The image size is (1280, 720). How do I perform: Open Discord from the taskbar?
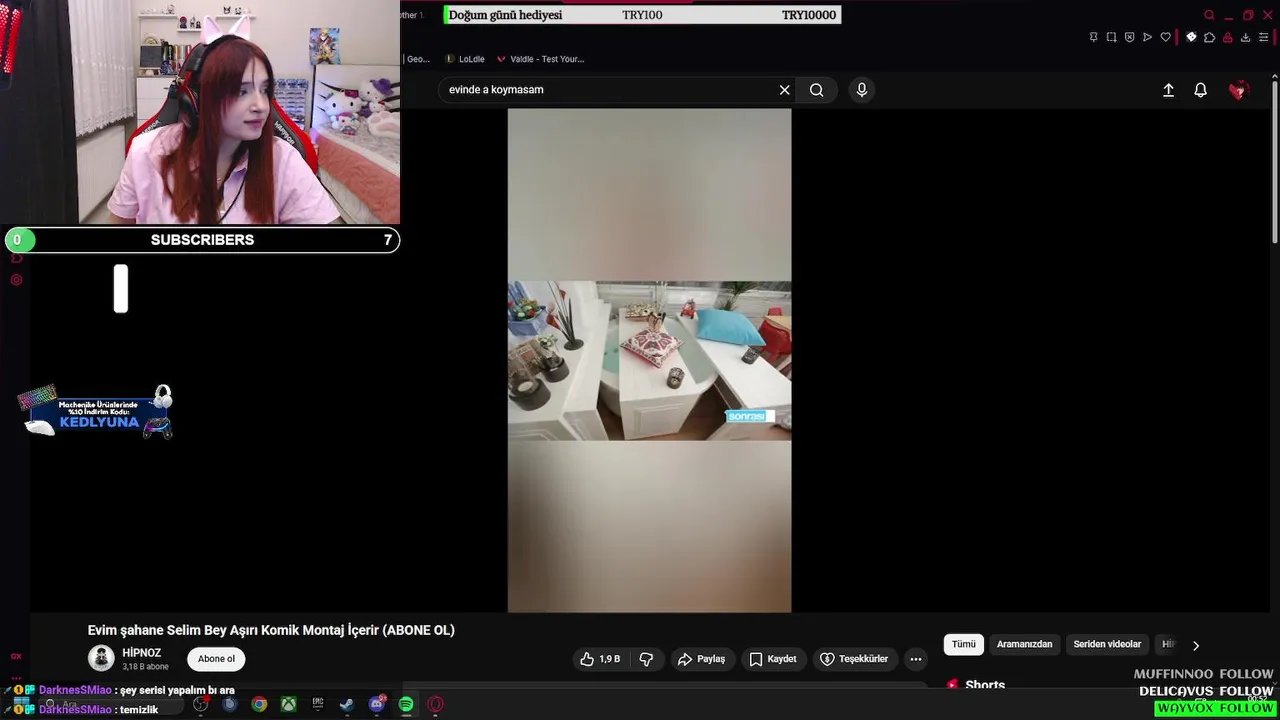[377, 704]
